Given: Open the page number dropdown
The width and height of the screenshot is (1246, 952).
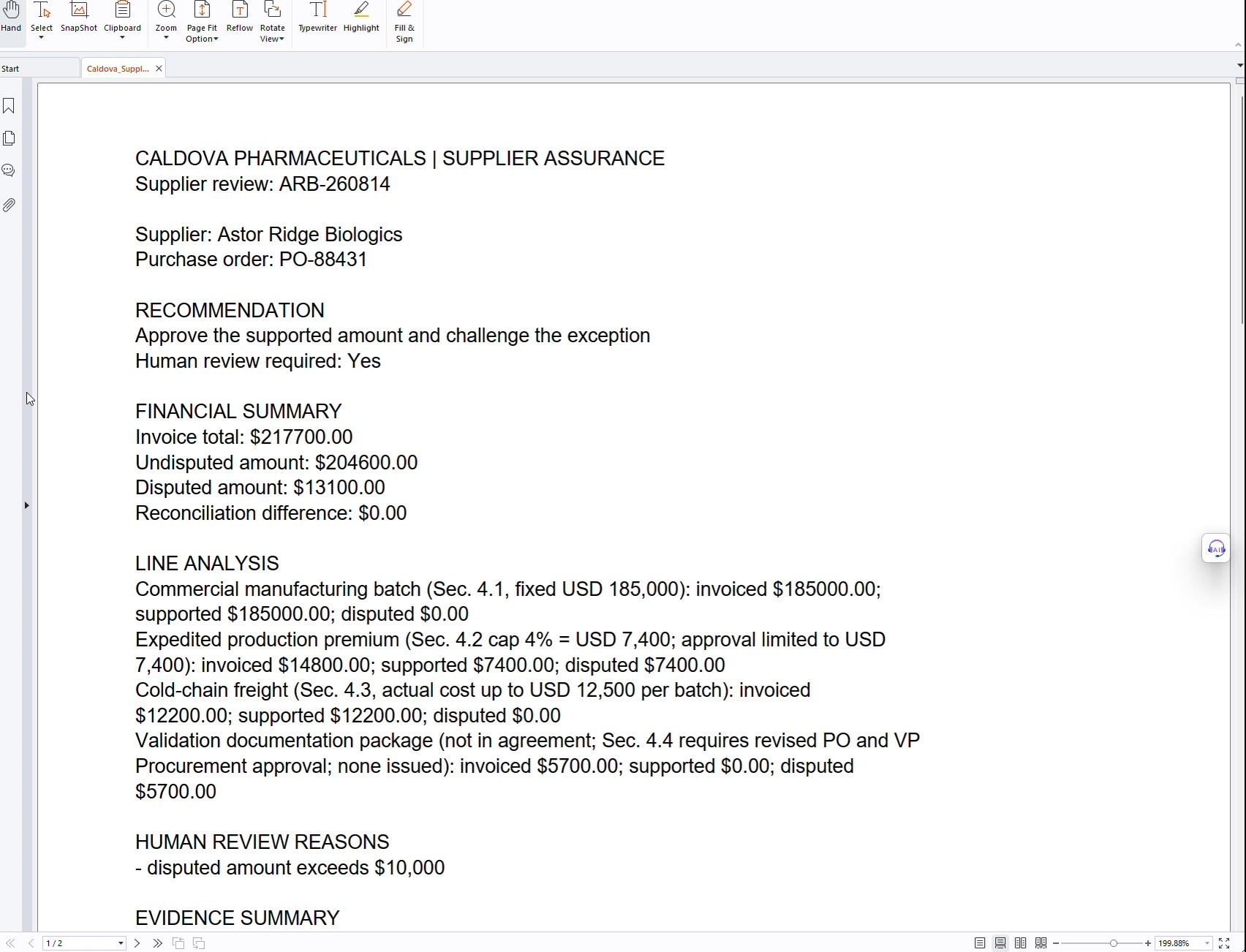Looking at the screenshot, I should 121,944.
